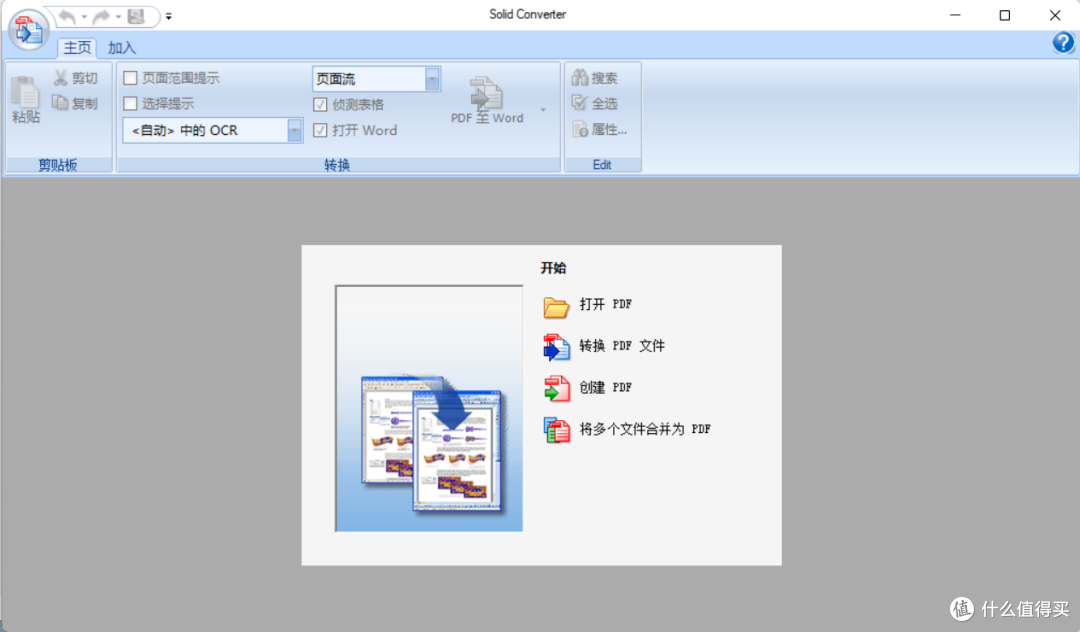
Task: Redo action in quick access toolbar
Action: click(101, 16)
